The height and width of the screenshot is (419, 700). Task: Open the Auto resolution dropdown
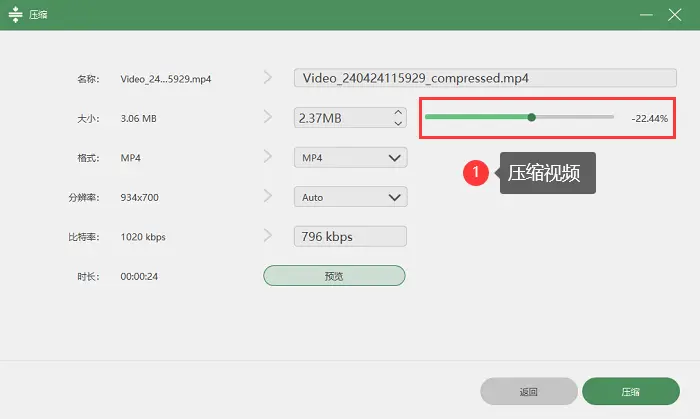click(x=350, y=197)
